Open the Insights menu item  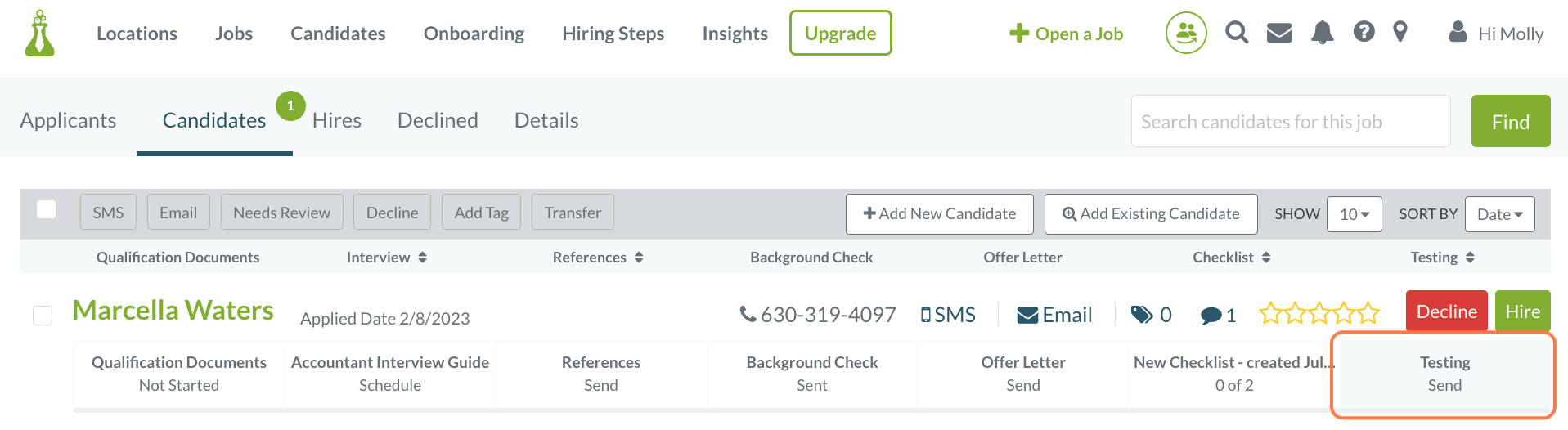735,34
